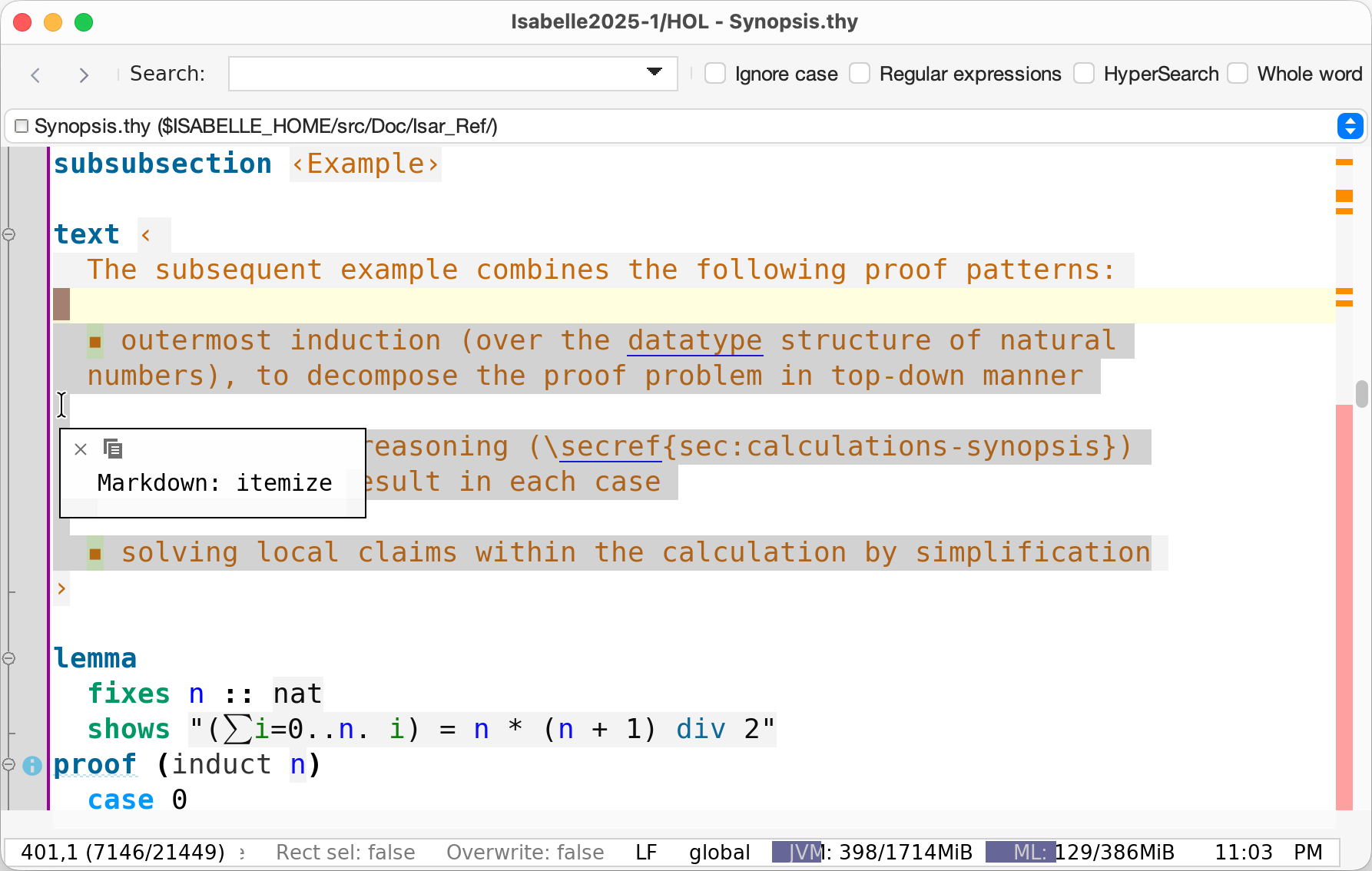Click the secref underlined reference
The image size is (1372, 871).
pyautogui.click(x=611, y=446)
